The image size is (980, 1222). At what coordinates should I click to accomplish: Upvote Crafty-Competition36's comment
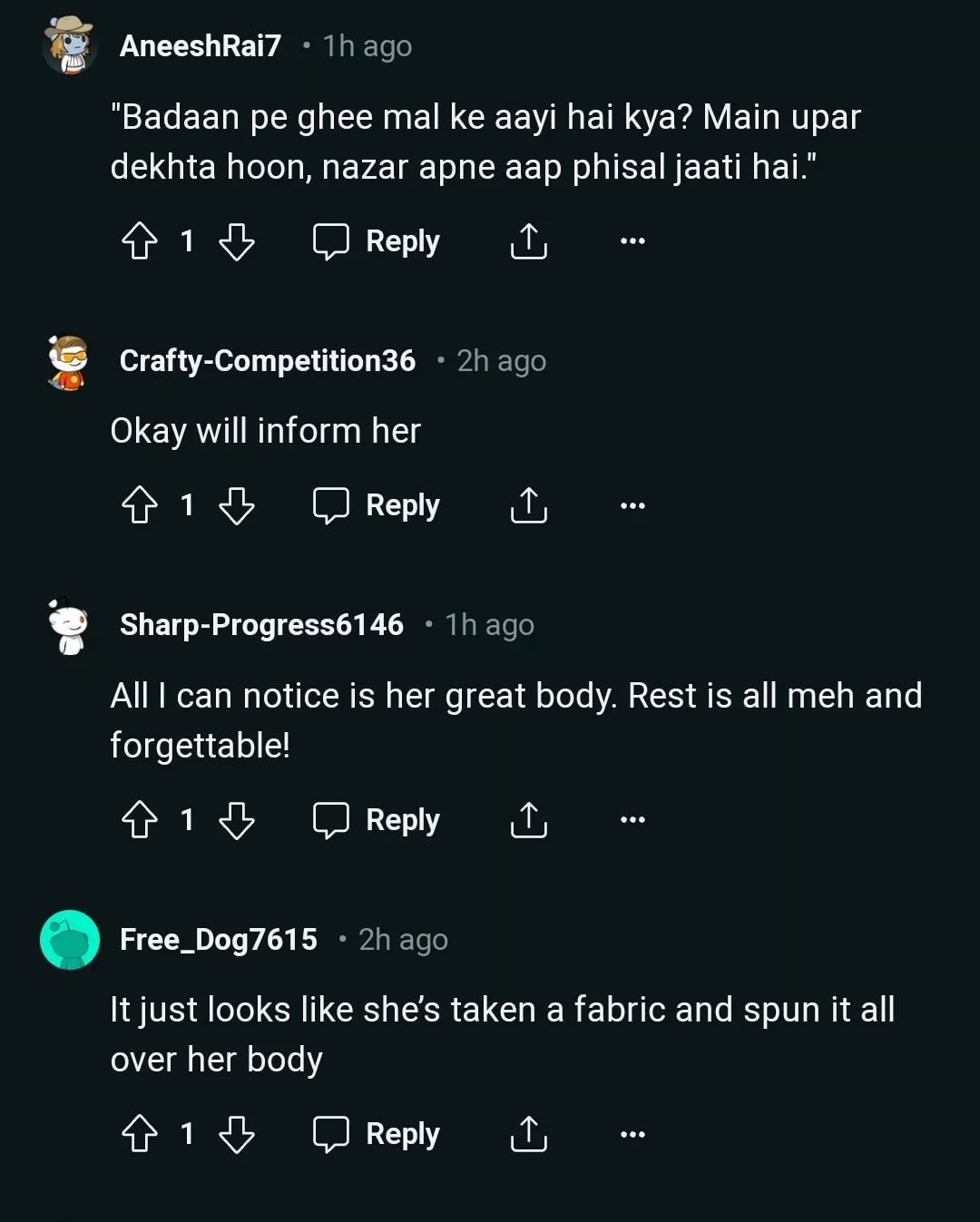140,505
